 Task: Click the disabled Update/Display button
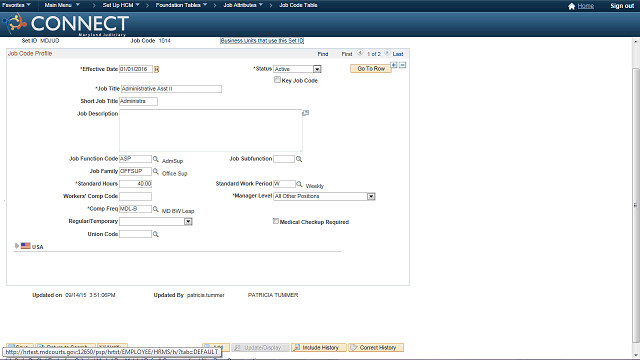coord(260,348)
